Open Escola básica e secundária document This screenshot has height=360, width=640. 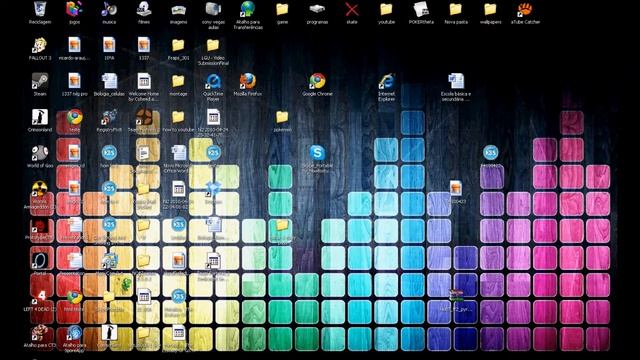pyautogui.click(x=456, y=81)
